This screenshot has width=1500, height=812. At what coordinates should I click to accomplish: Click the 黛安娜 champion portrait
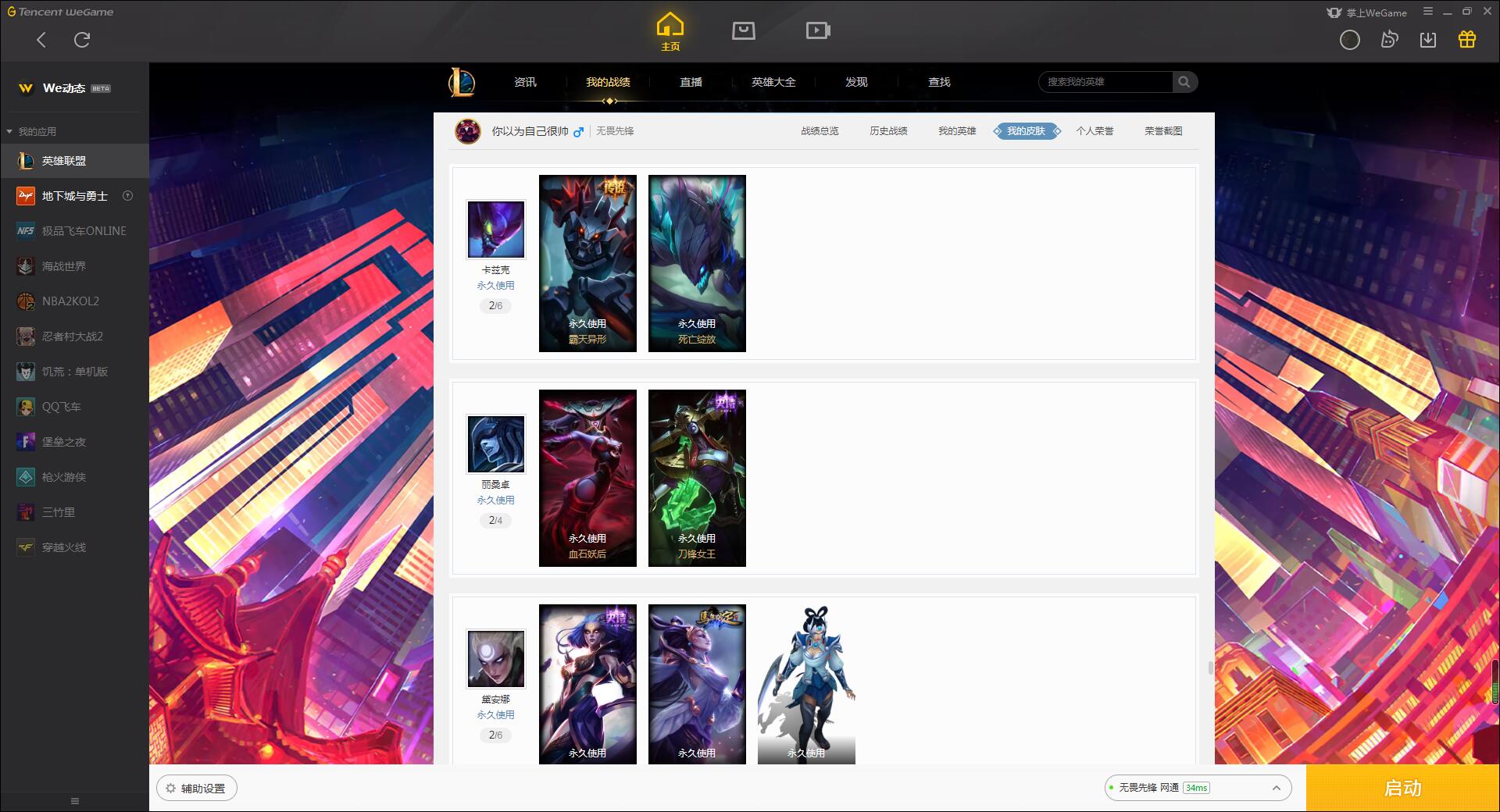[x=496, y=659]
